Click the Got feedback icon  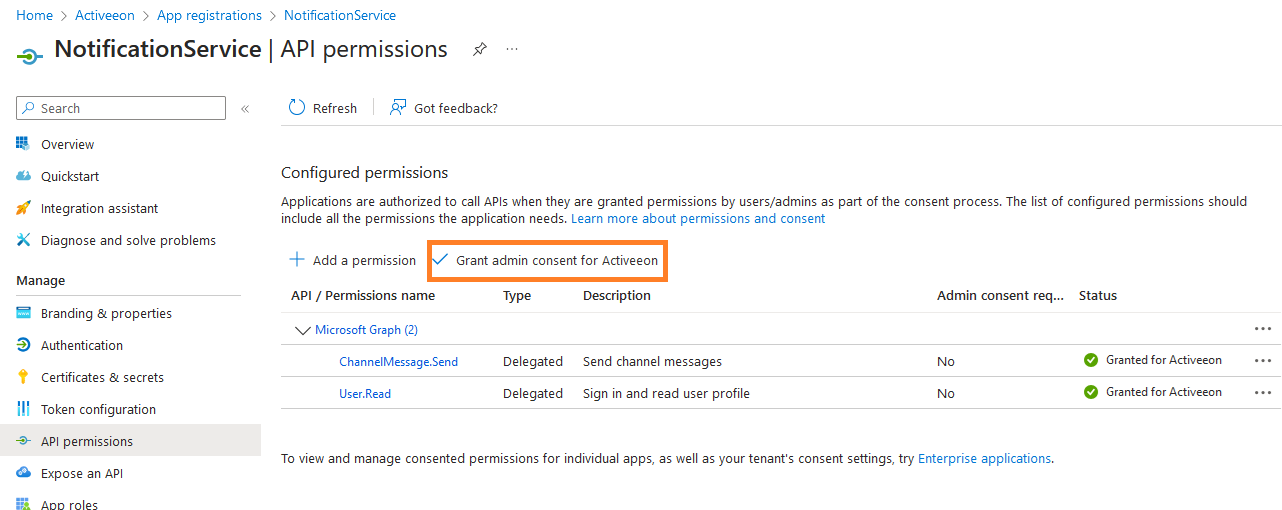398,108
